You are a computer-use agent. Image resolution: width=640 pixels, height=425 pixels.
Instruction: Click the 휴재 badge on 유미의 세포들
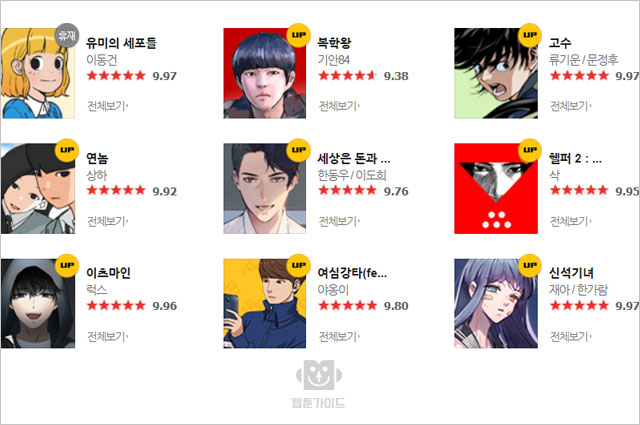pos(67,35)
